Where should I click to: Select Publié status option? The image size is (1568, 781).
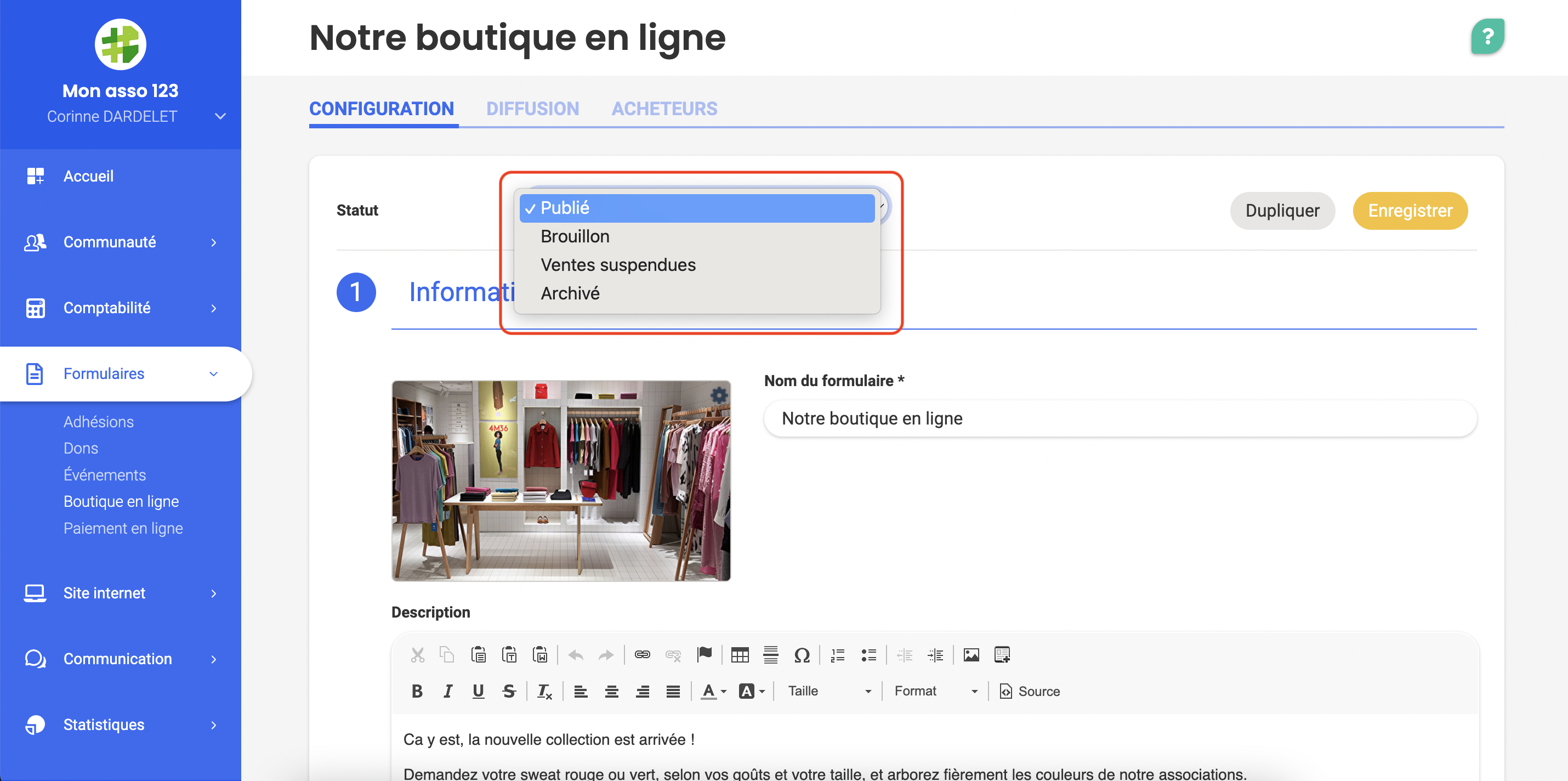tap(697, 207)
